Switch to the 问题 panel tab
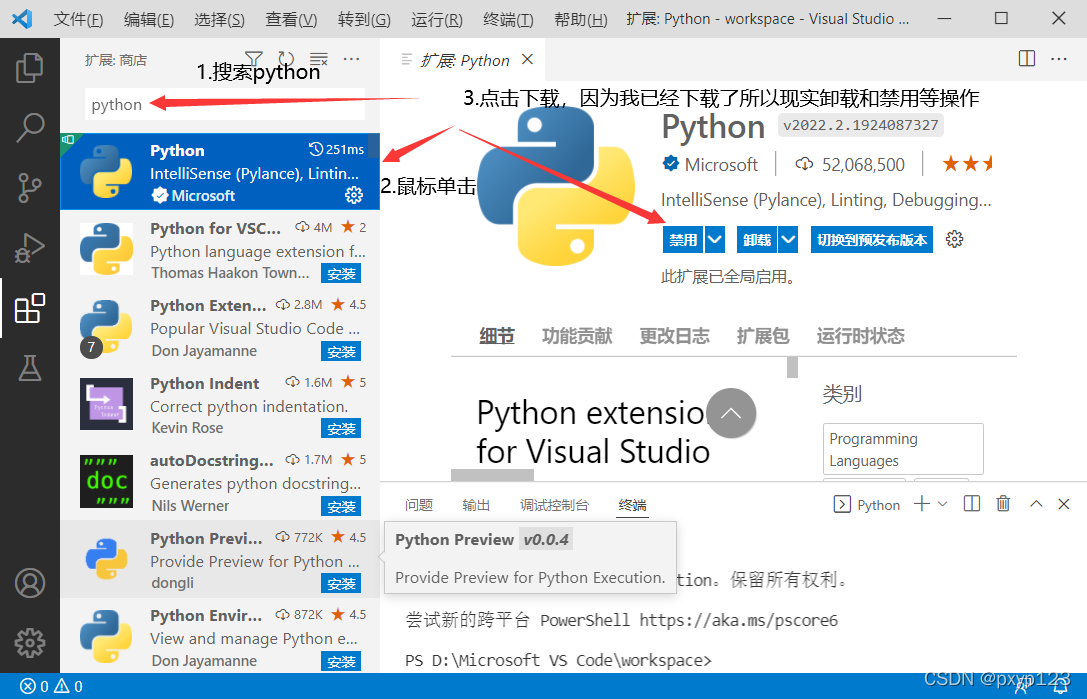Viewport: 1087px width, 699px height. point(419,505)
